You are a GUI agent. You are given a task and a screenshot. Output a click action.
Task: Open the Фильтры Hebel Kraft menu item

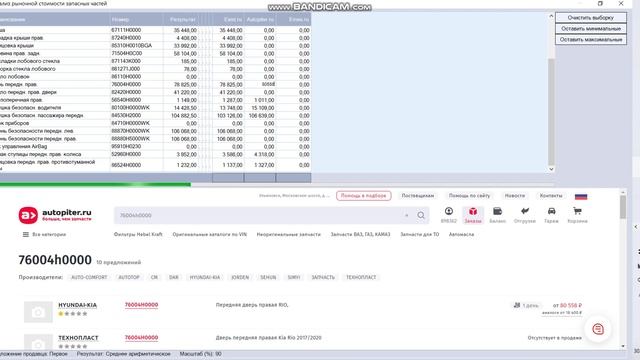(x=138, y=234)
